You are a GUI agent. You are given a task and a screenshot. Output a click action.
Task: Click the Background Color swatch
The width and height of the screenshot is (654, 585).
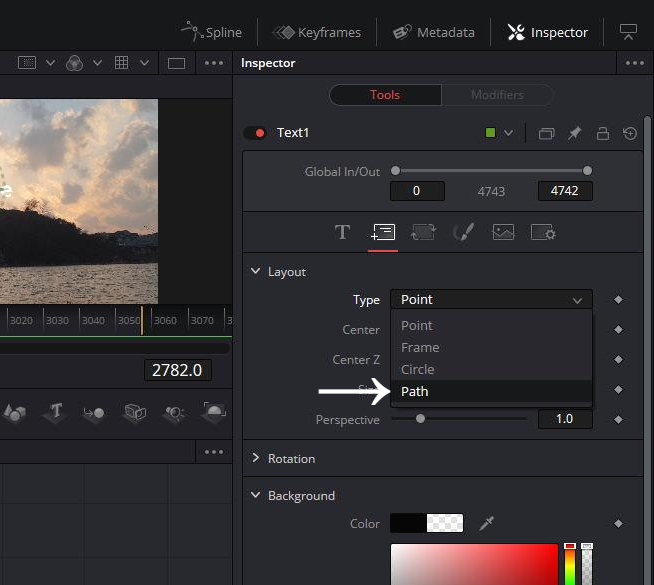pyautogui.click(x=426, y=523)
